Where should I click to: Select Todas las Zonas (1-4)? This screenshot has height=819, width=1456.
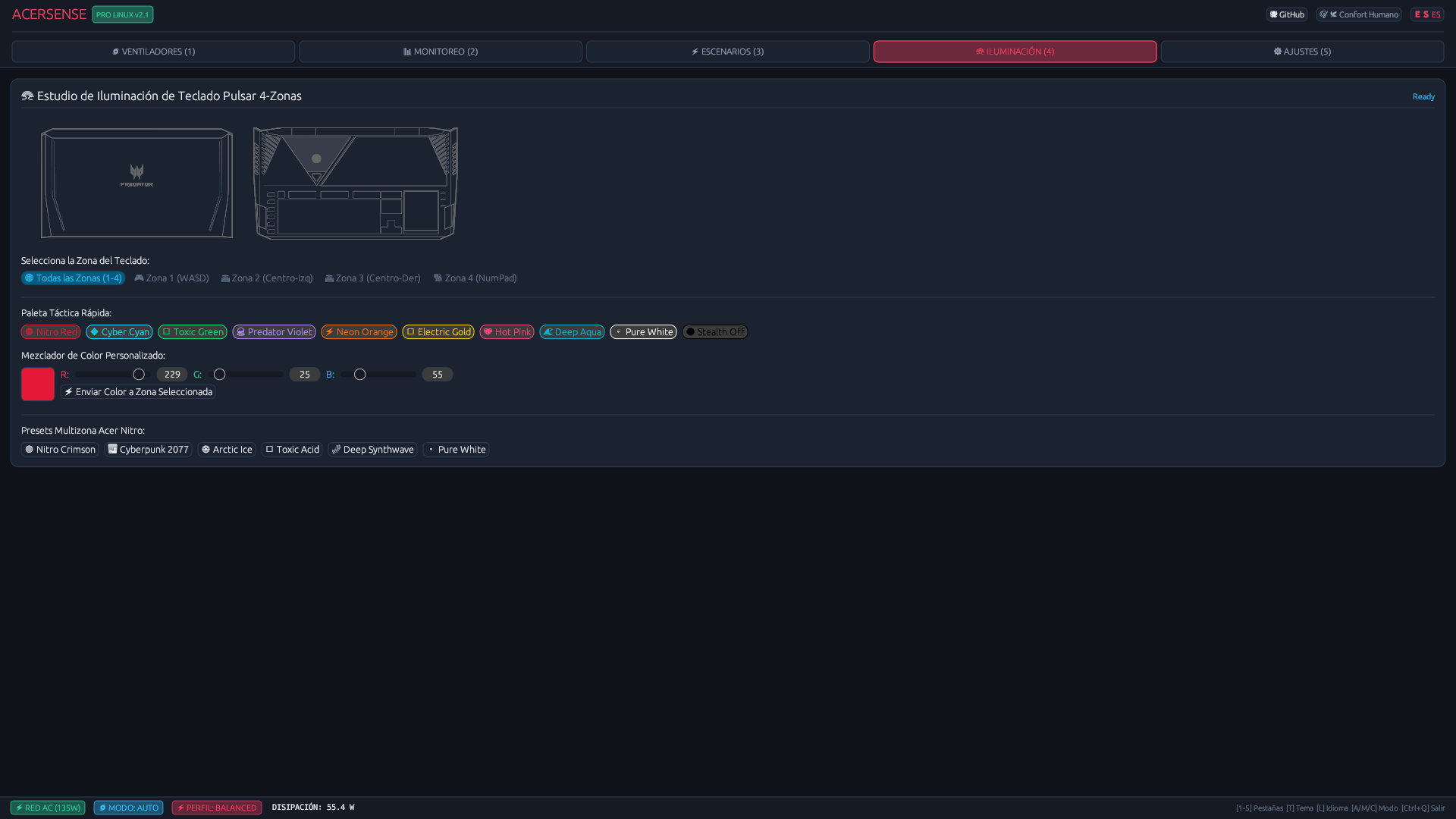tap(73, 278)
